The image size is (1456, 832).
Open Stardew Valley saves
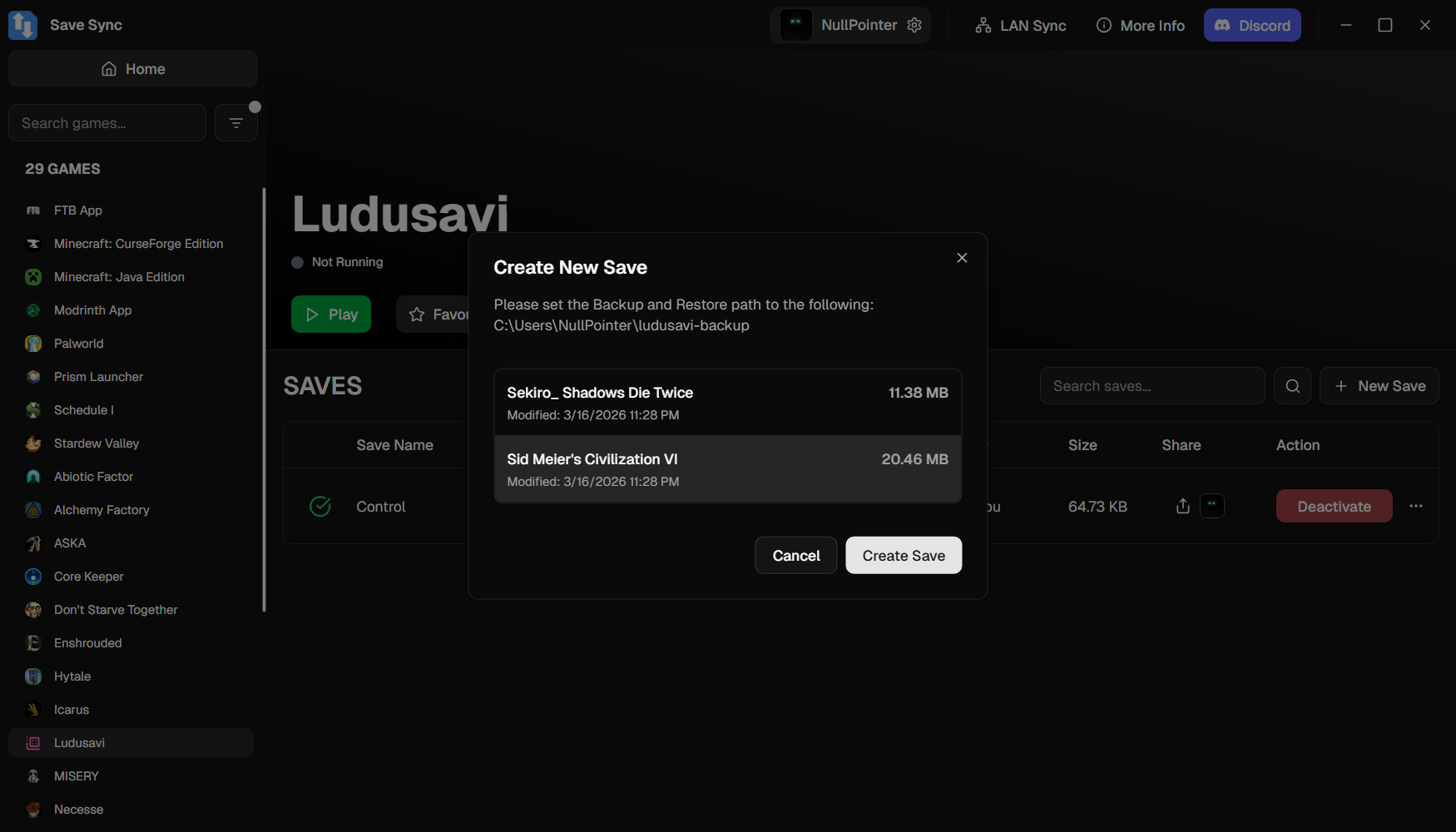tap(131, 443)
